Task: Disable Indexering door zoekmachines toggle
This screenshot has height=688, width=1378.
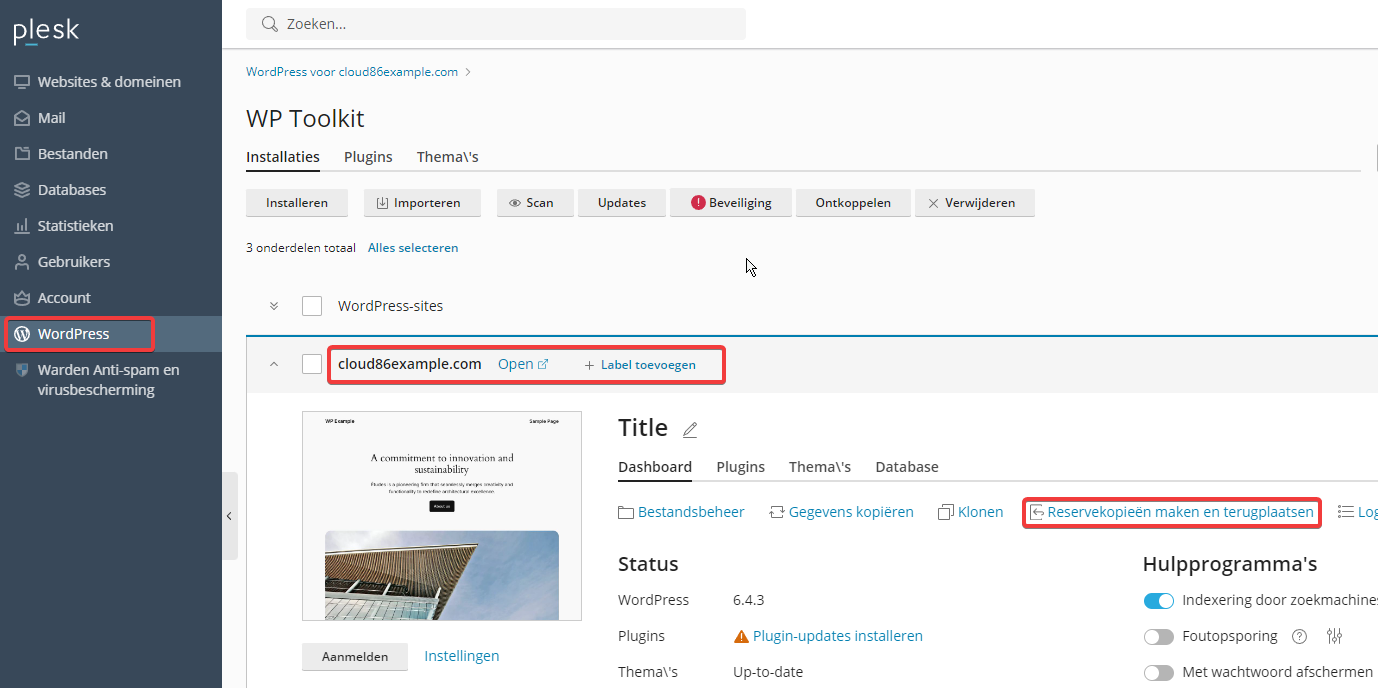Action: pyautogui.click(x=1159, y=601)
